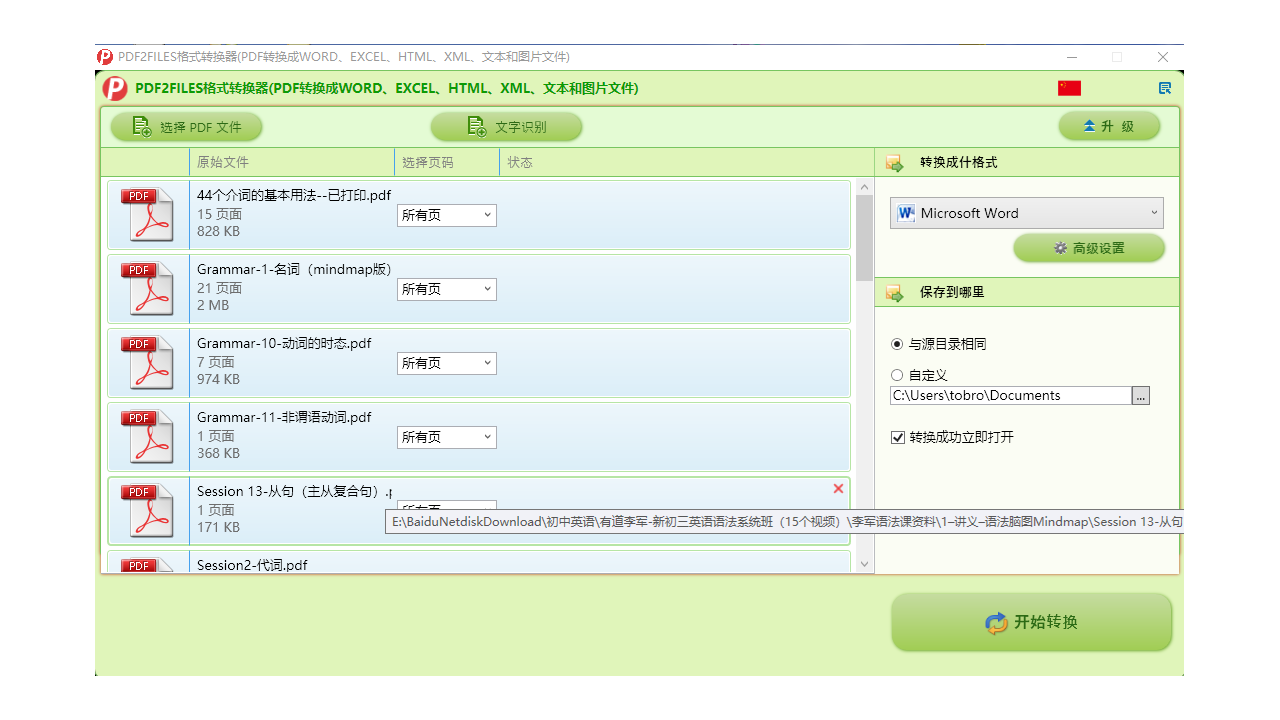The width and height of the screenshot is (1280, 720).
Task: Click the 828 KB file size text
Action: [218, 231]
